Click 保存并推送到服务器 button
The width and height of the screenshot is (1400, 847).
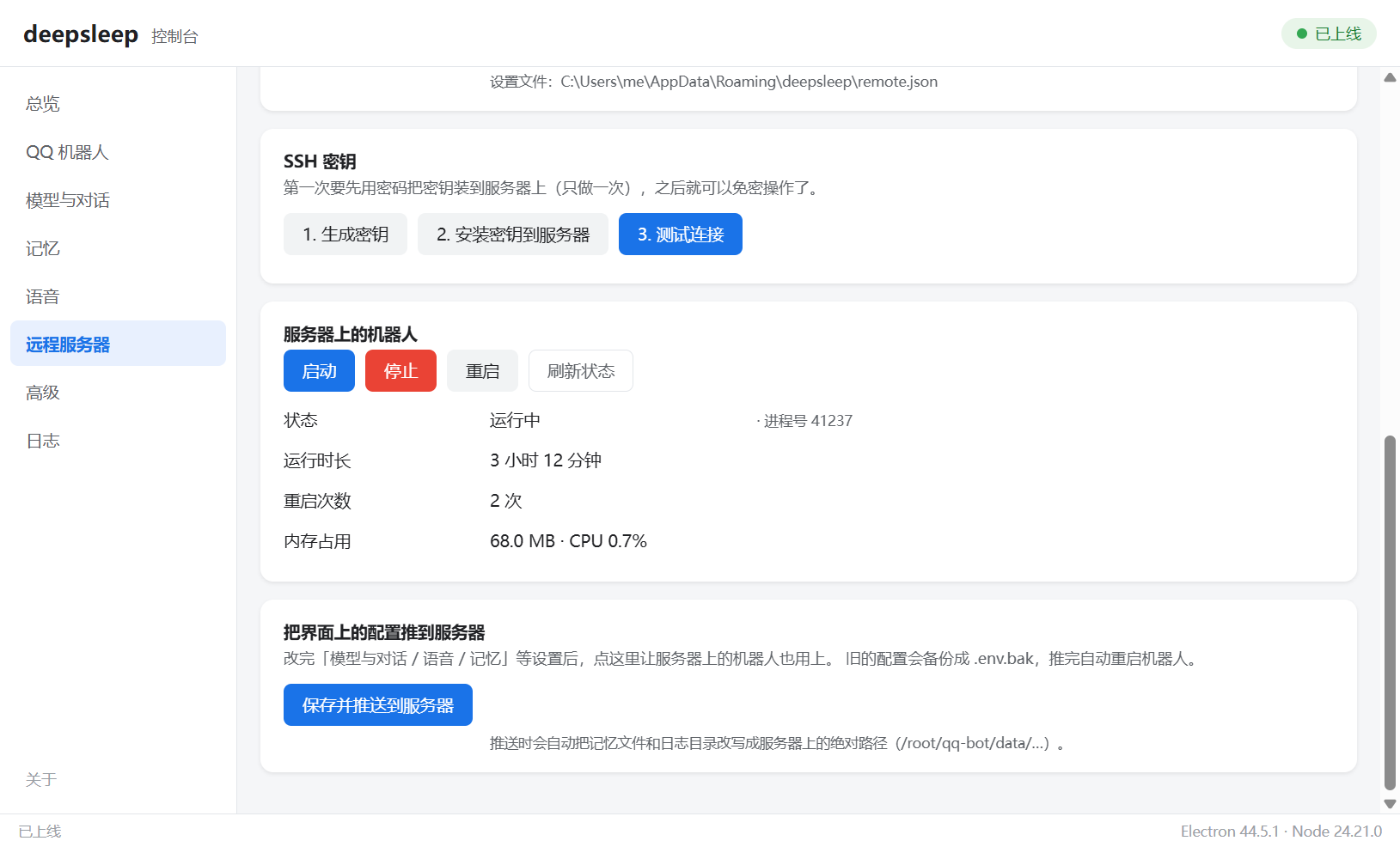click(x=378, y=704)
